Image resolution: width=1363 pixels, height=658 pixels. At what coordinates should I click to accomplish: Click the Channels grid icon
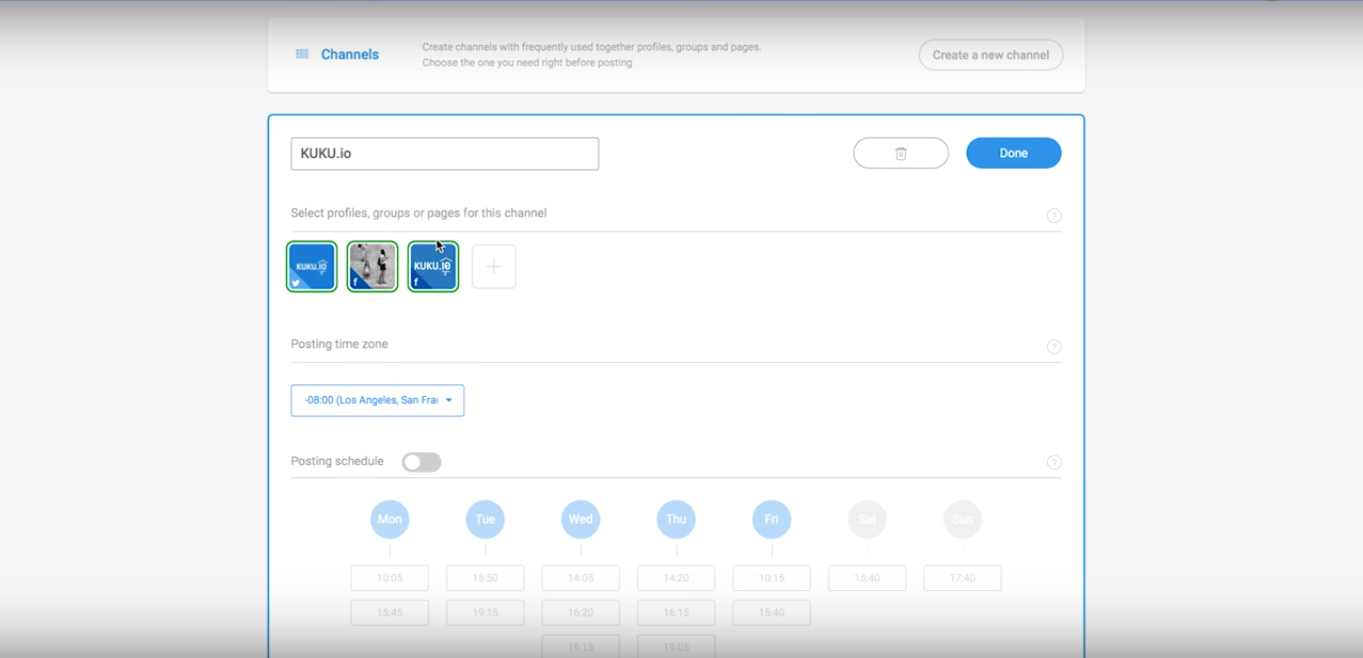click(x=302, y=54)
